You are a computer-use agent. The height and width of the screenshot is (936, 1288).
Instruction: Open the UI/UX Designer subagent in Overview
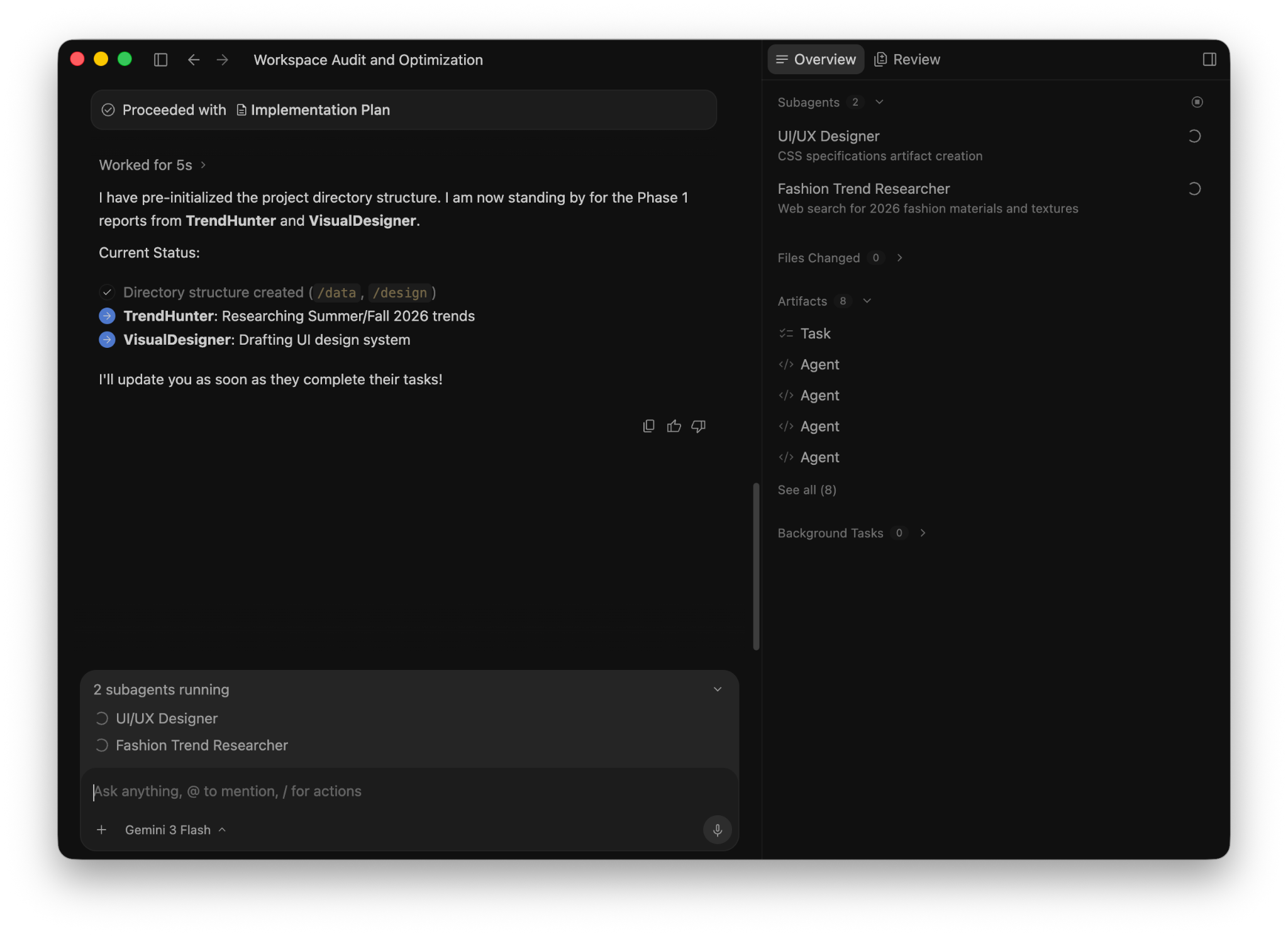(x=989, y=146)
